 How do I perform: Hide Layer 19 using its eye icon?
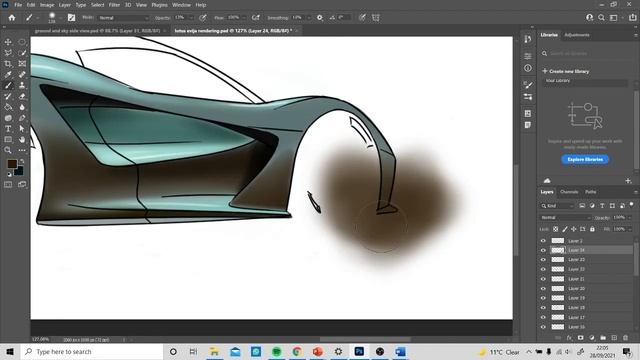click(543, 298)
